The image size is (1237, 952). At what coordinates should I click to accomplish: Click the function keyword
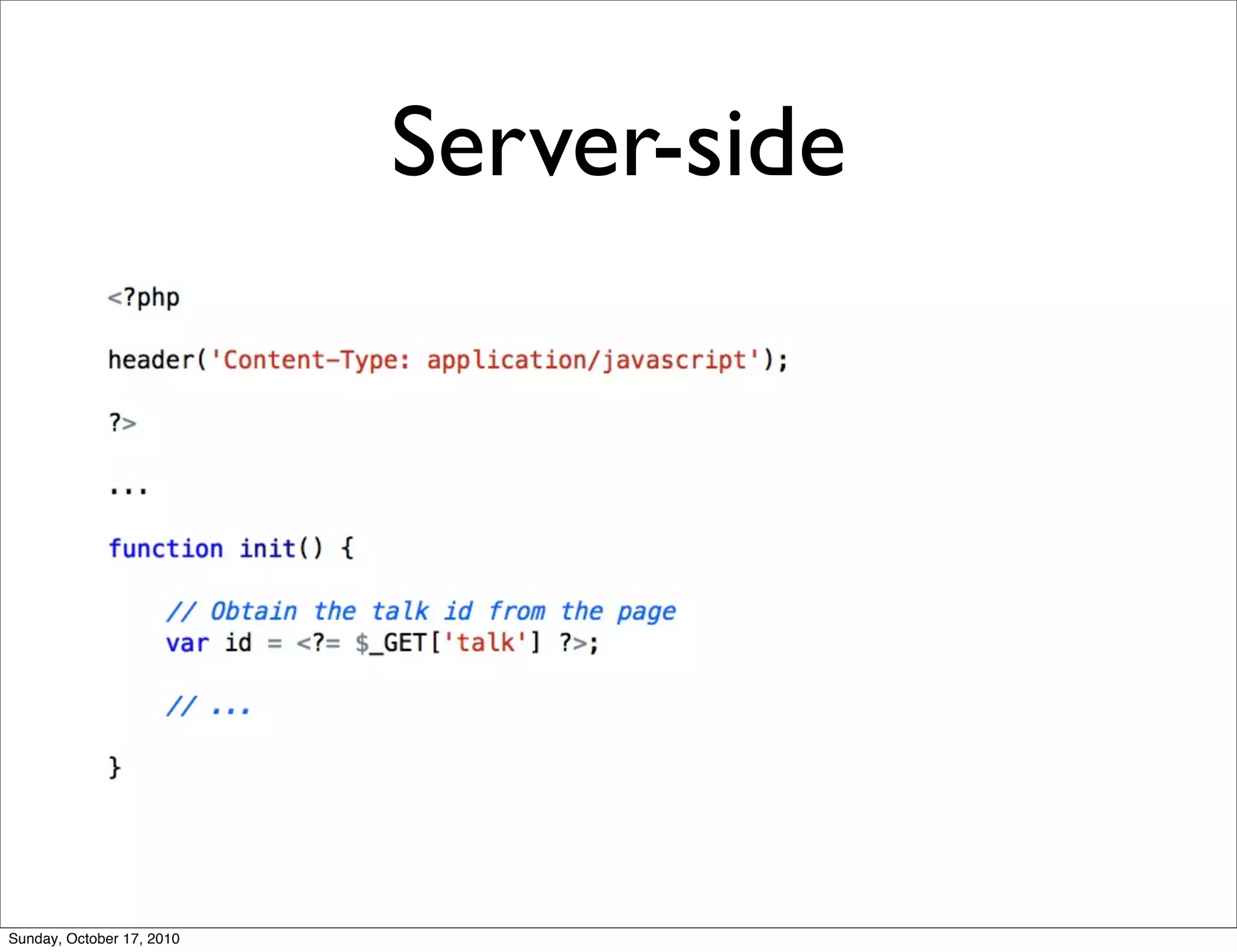click(166, 548)
